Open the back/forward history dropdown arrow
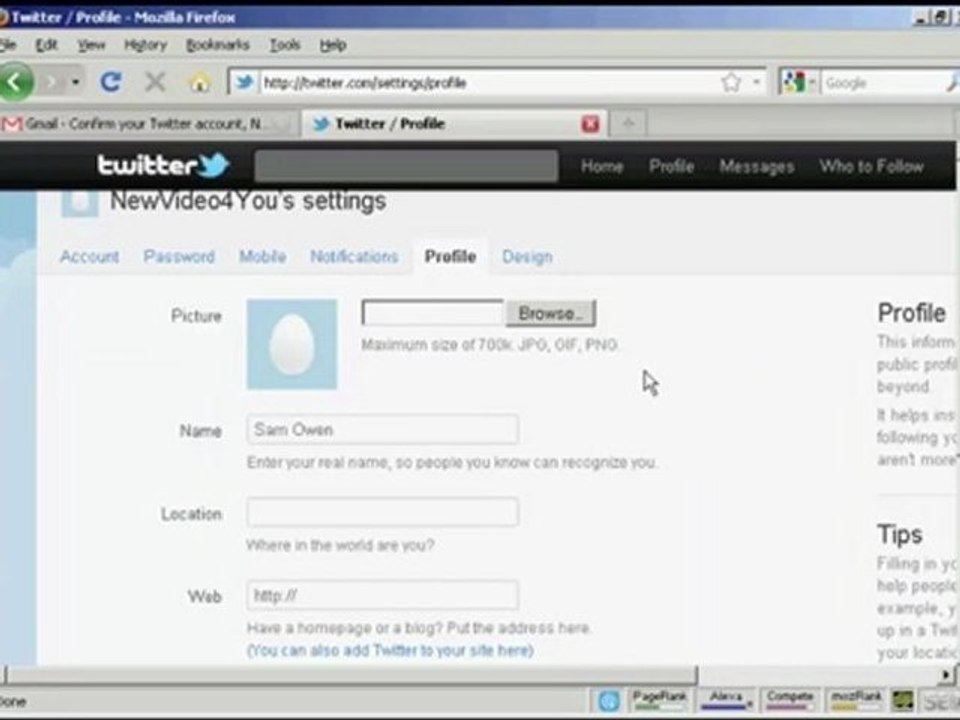This screenshot has height=720, width=960. pyautogui.click(x=76, y=81)
